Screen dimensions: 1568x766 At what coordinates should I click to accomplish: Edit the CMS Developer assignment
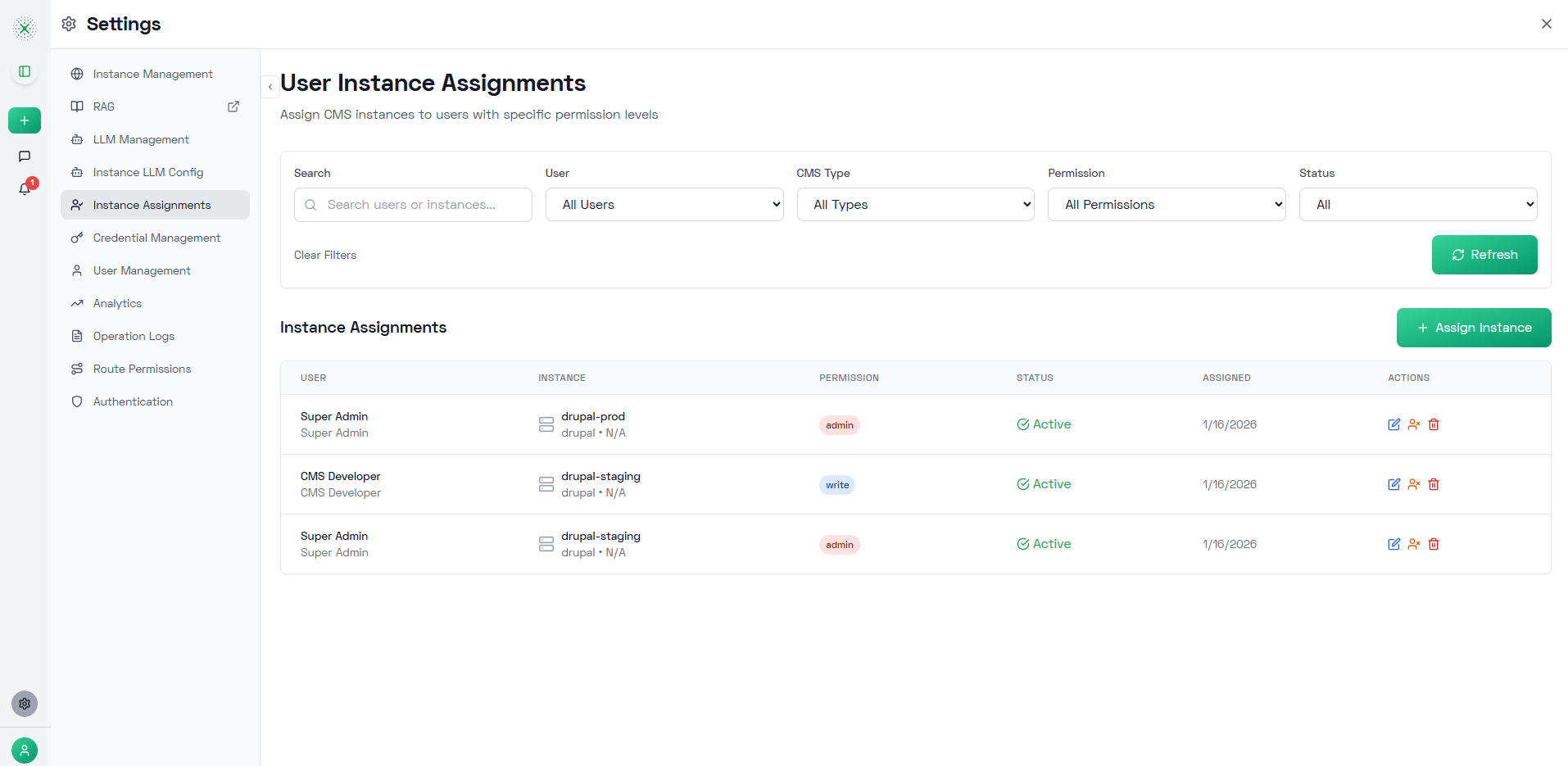pos(1394,484)
